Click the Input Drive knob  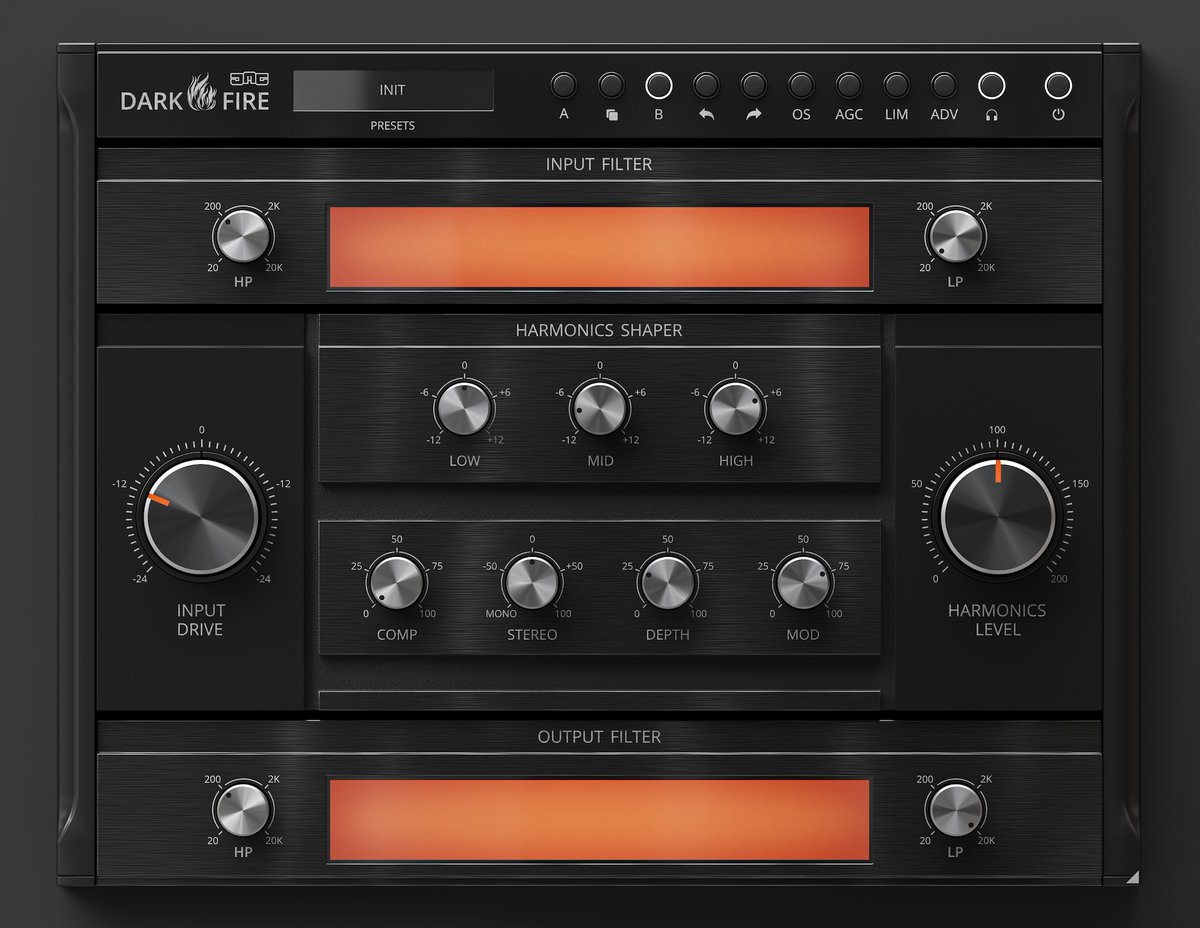[x=202, y=518]
